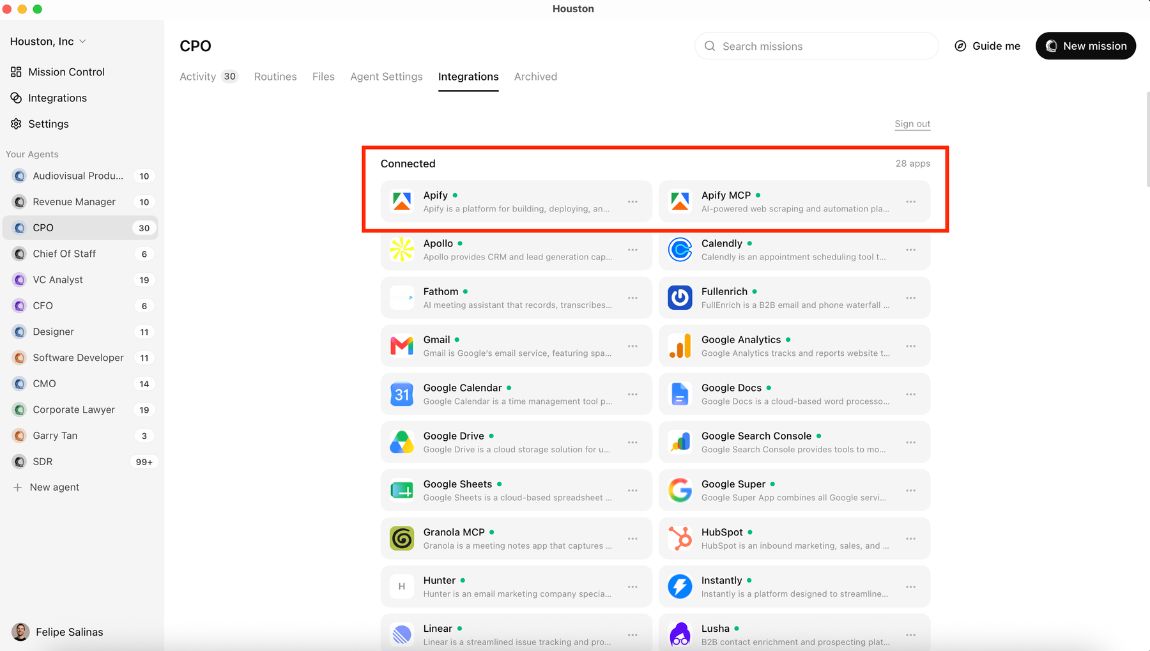The image size is (1150, 651).
Task: Open the three-dot menu for Google Docs
Action: coord(910,394)
